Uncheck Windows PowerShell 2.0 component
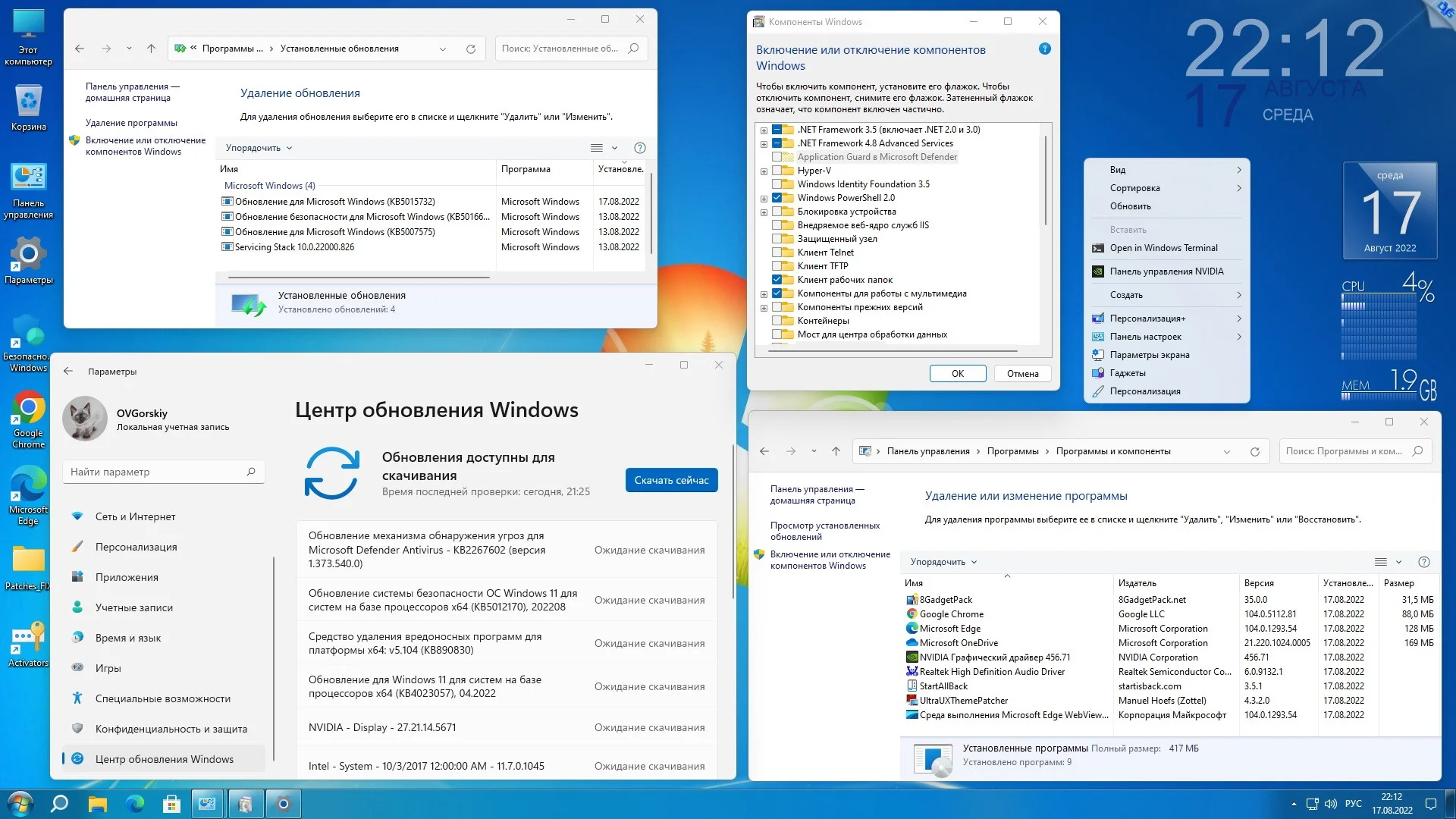Screen dimensions: 1456x819 [777, 198]
